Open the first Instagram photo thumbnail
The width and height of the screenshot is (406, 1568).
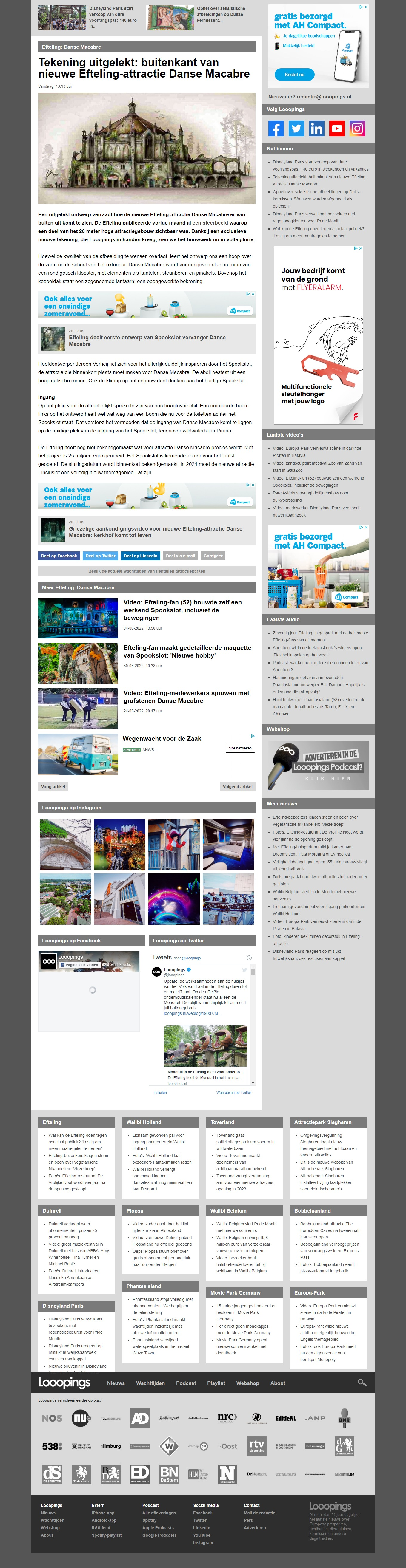pyautogui.click(x=65, y=844)
